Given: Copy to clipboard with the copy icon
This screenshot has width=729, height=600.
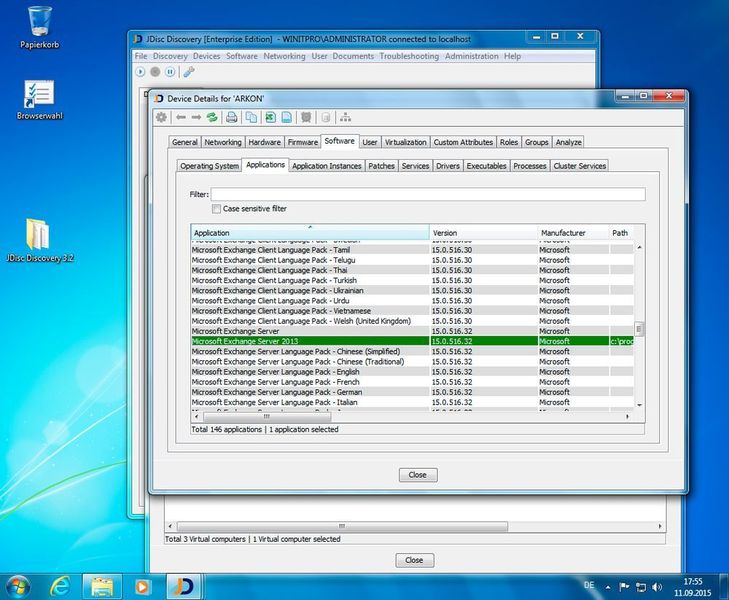Looking at the screenshot, I should point(251,118).
